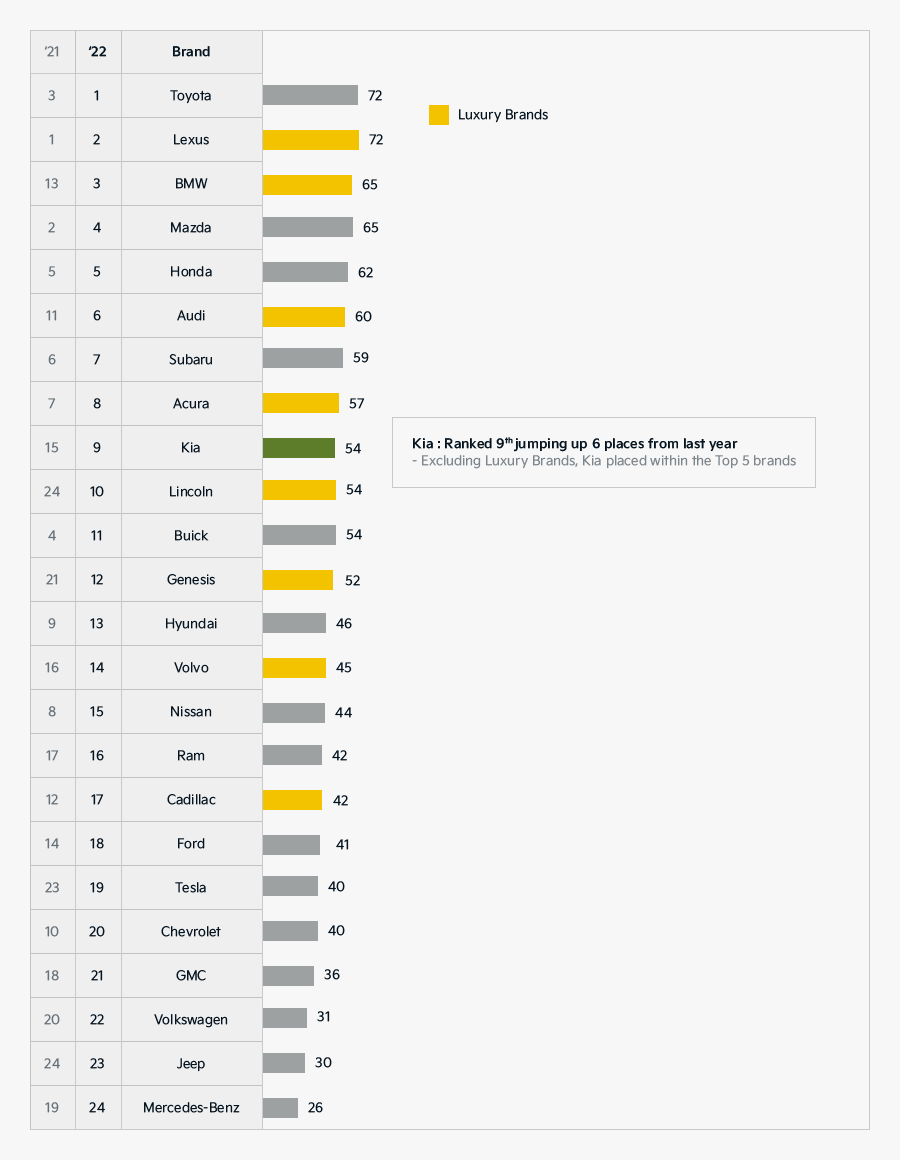
Task: Click the yellow Genesis score bar
Action: (298, 580)
